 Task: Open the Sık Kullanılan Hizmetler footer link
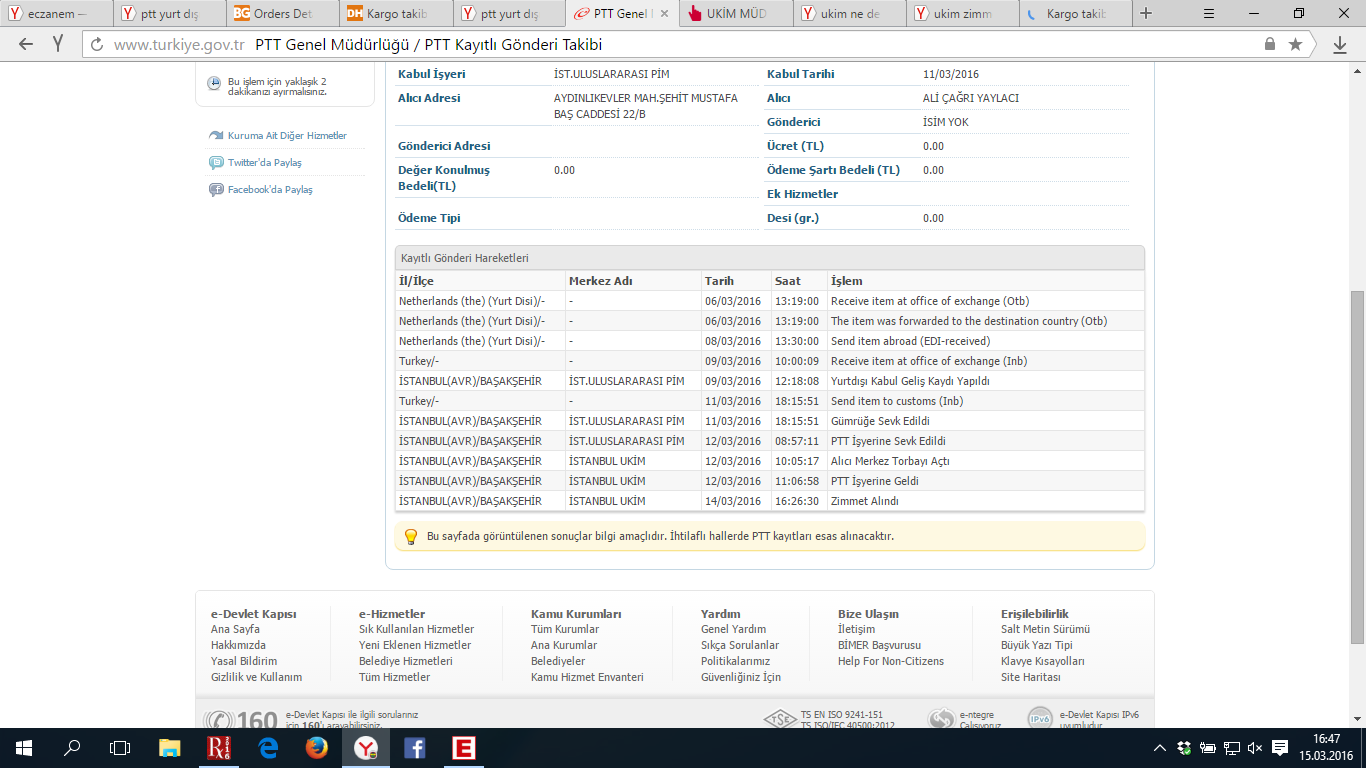pos(416,630)
